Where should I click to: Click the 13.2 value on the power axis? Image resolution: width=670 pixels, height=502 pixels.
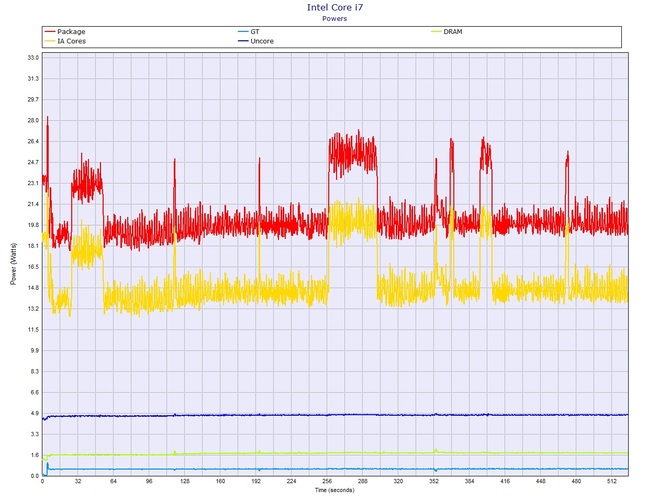(33, 309)
